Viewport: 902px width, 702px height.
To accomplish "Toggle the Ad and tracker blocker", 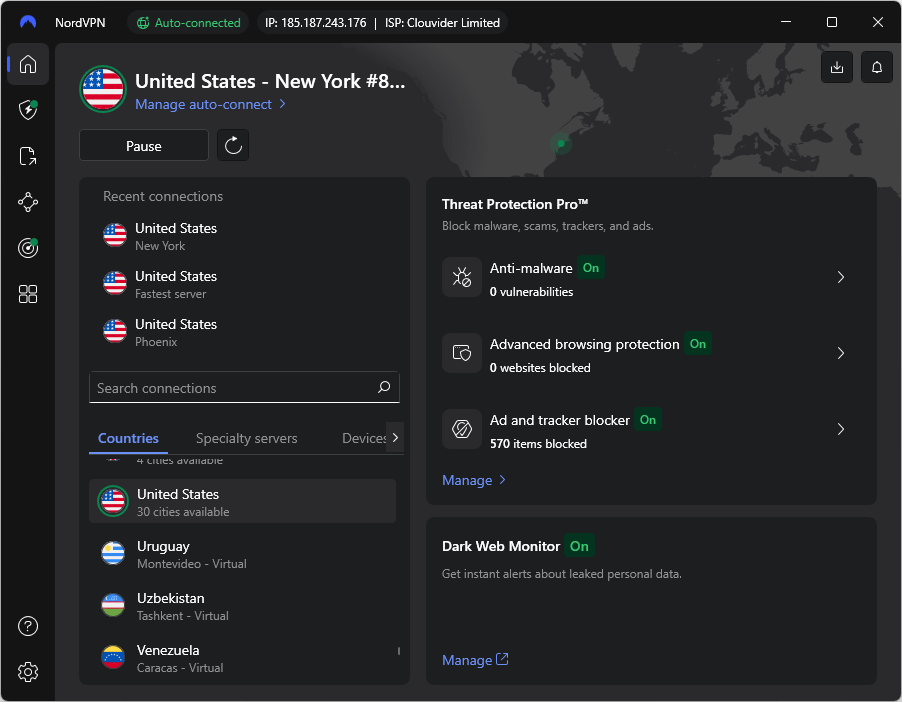I will tap(647, 420).
